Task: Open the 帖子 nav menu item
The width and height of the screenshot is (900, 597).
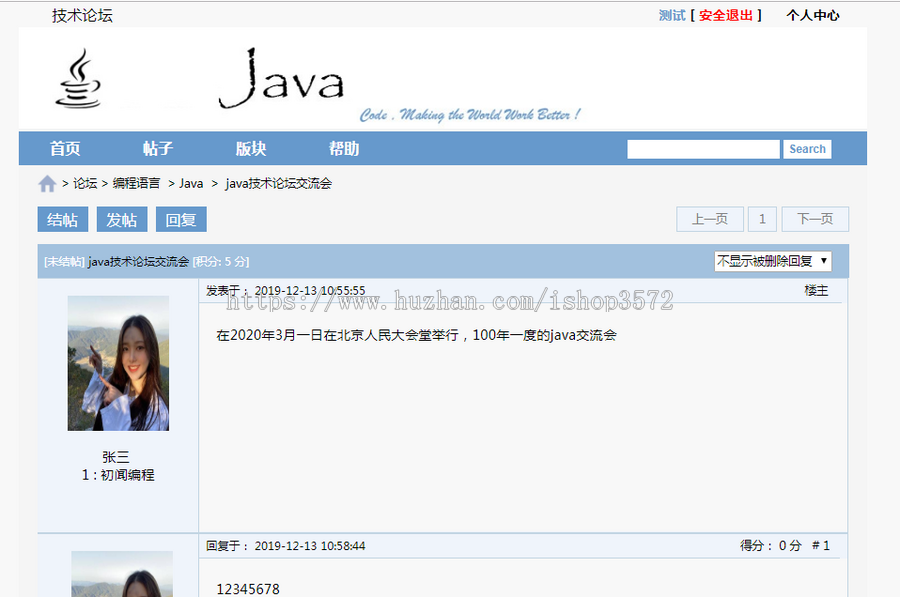Action: click(158, 149)
